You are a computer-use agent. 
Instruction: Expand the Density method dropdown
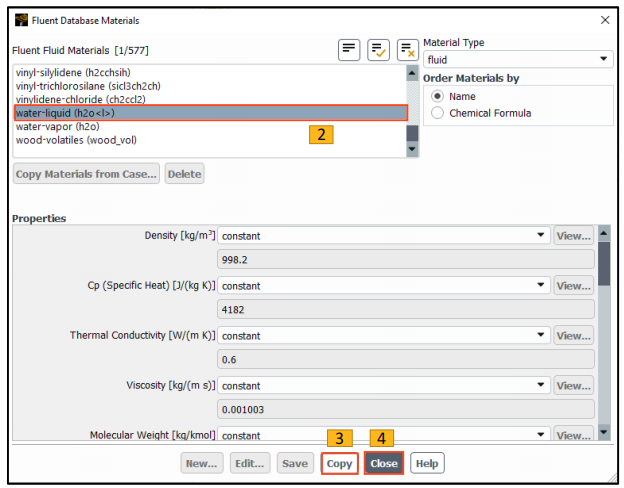[383, 236]
